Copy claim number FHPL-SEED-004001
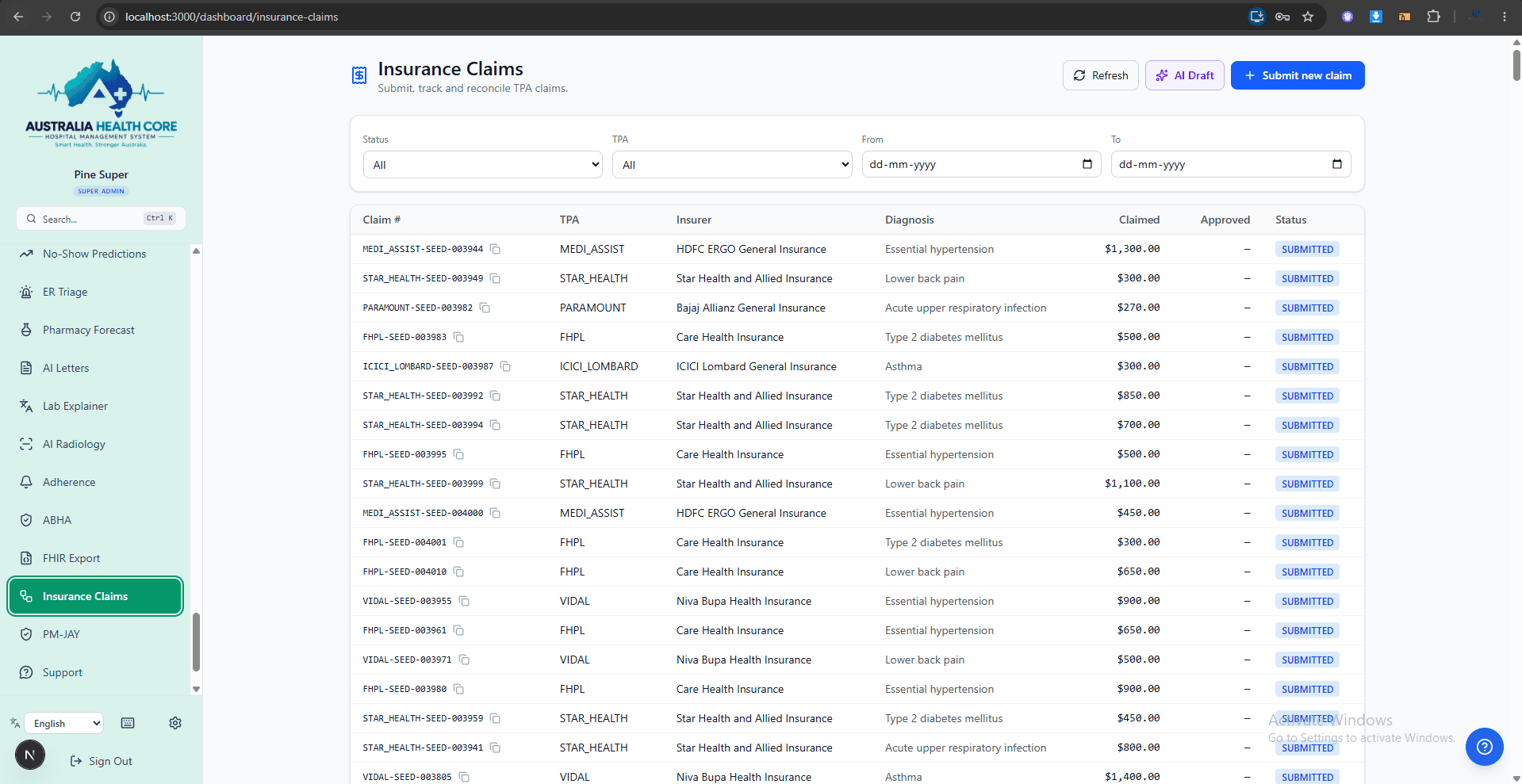The width and height of the screenshot is (1522, 784). pyautogui.click(x=458, y=542)
